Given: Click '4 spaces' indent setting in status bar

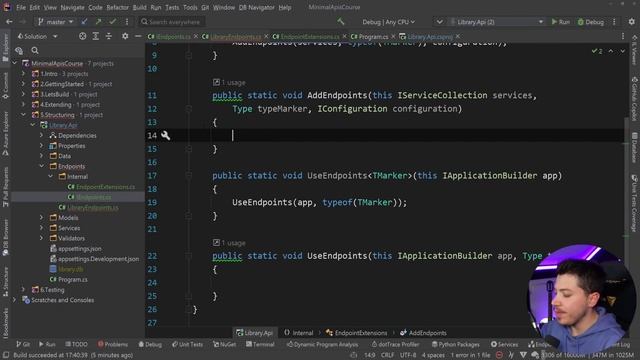Looking at the screenshot, I should click(433, 355).
